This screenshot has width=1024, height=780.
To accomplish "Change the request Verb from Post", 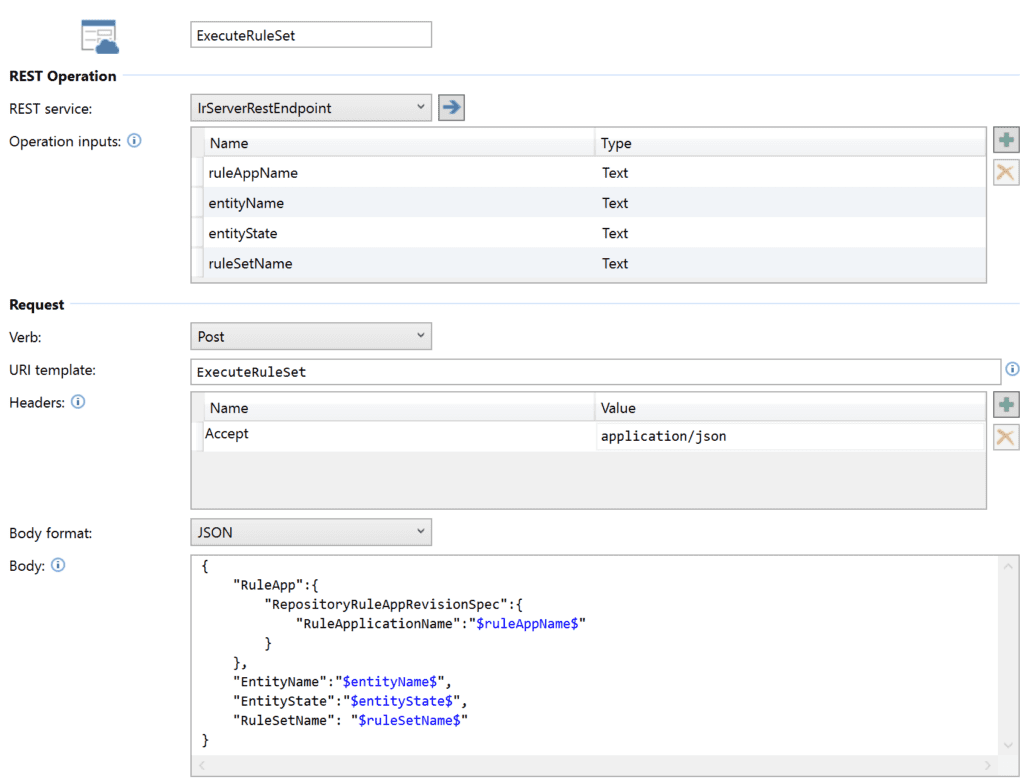I will 421,336.
